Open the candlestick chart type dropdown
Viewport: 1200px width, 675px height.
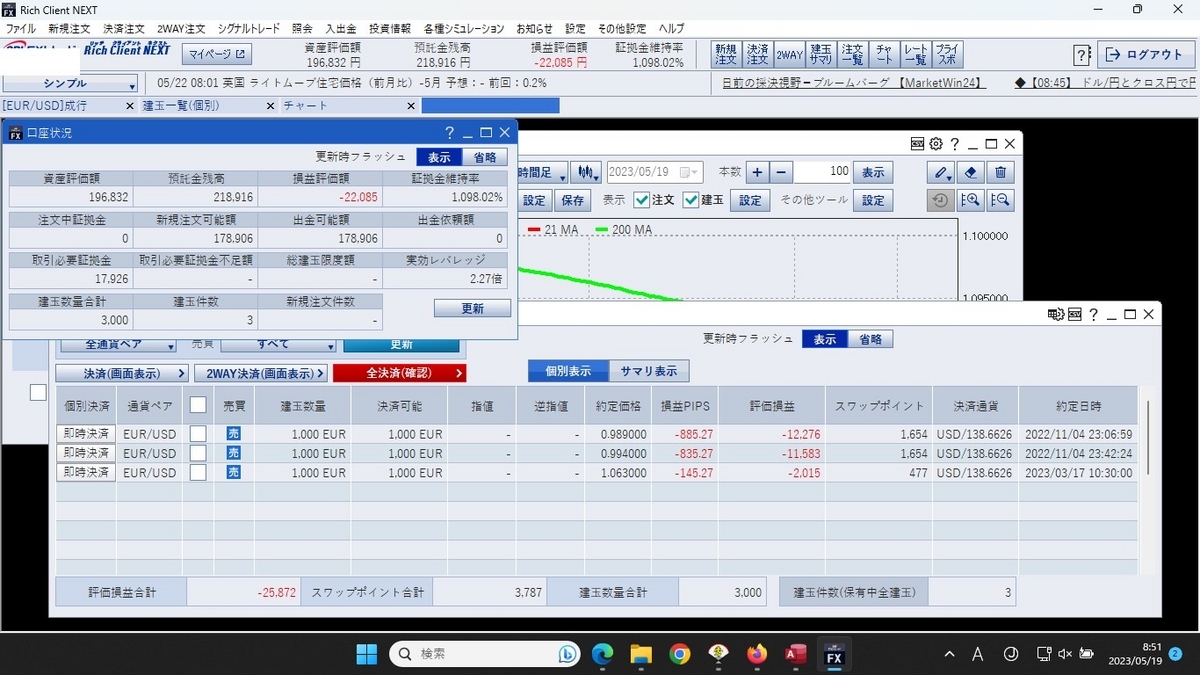[587, 172]
